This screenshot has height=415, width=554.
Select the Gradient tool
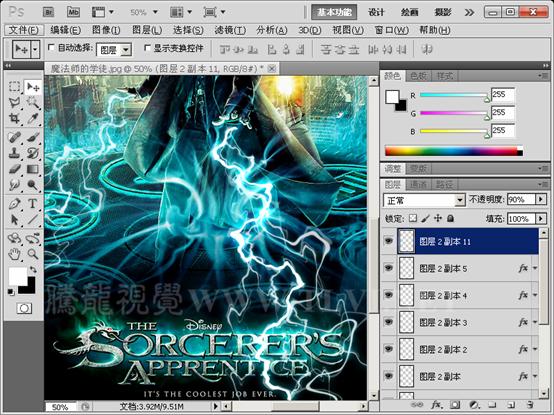tap(33, 169)
